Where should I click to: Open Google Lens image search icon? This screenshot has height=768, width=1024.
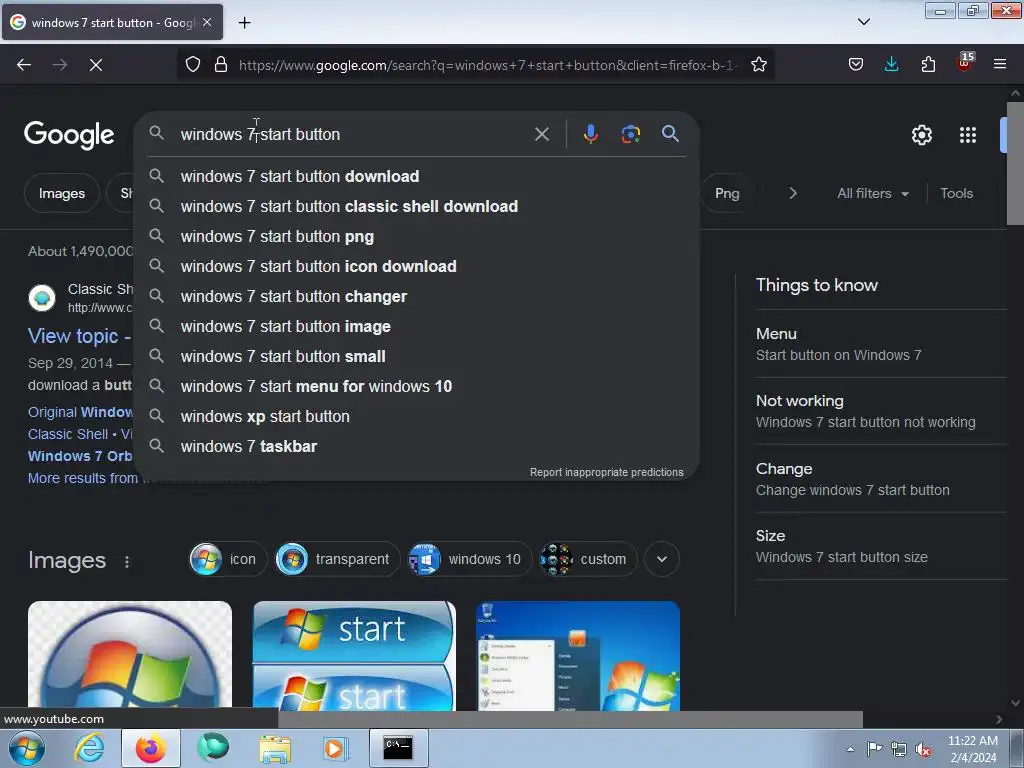tap(630, 134)
